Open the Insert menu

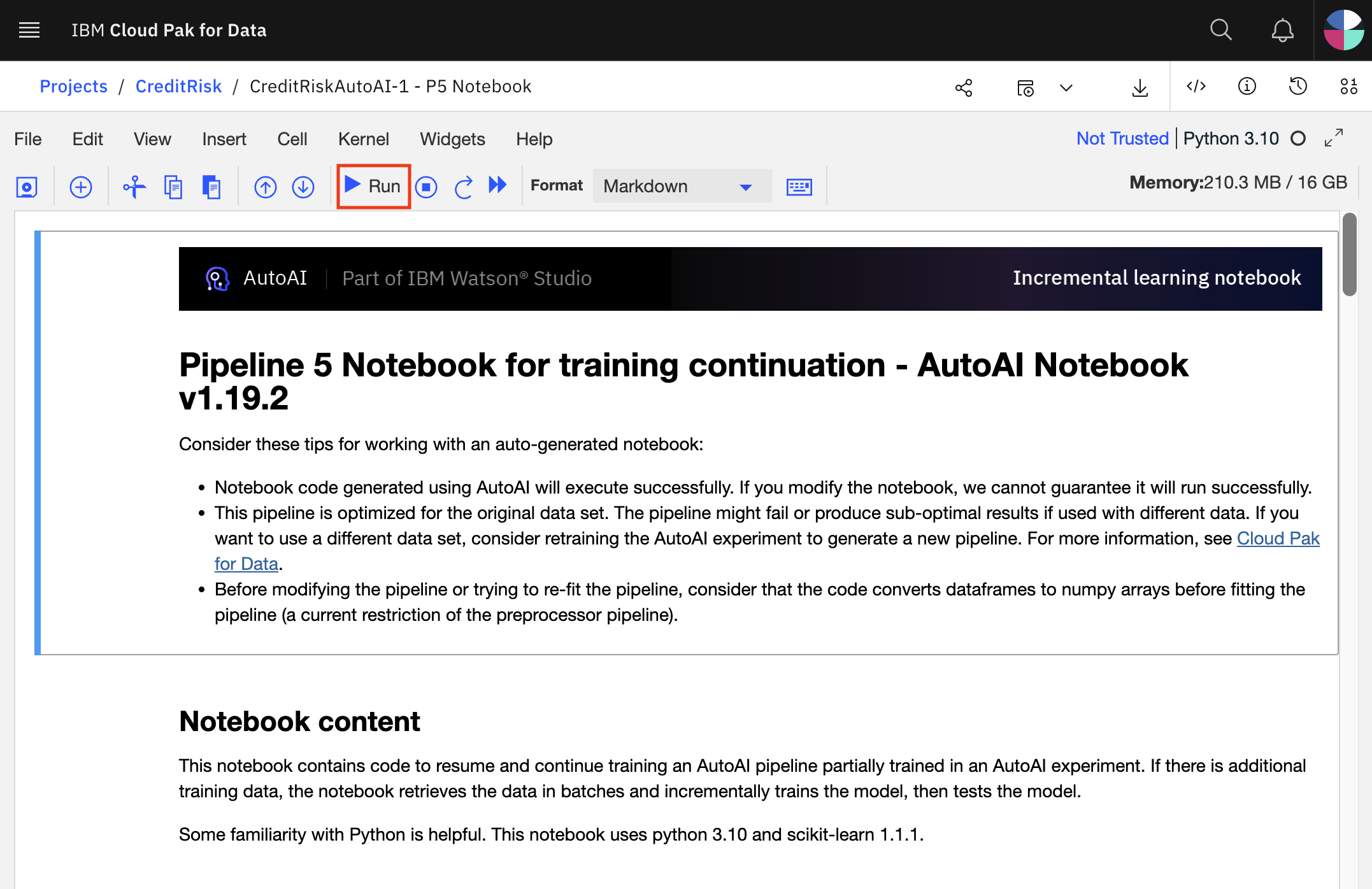coord(224,139)
